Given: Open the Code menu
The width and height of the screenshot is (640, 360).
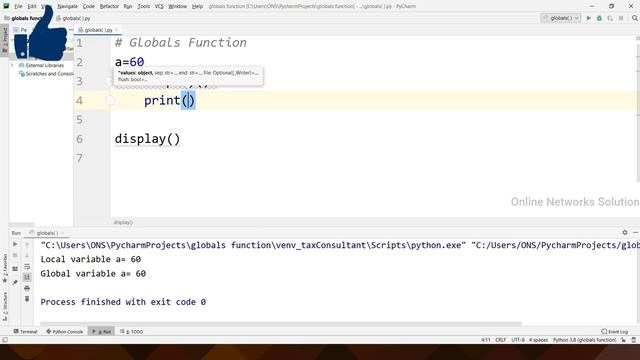Looking at the screenshot, I should pos(89,6).
